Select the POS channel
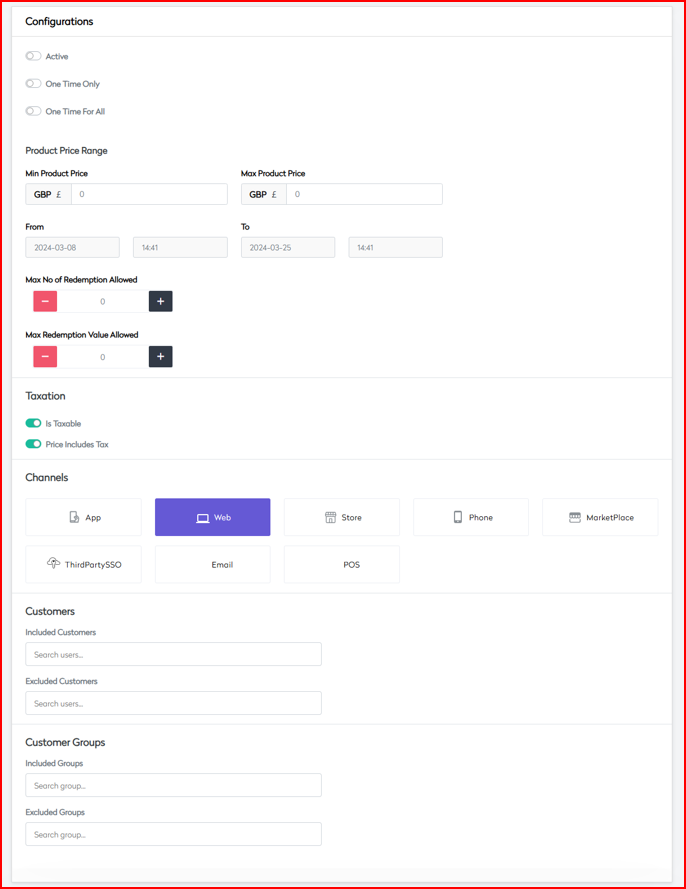686x889 pixels. click(341, 564)
